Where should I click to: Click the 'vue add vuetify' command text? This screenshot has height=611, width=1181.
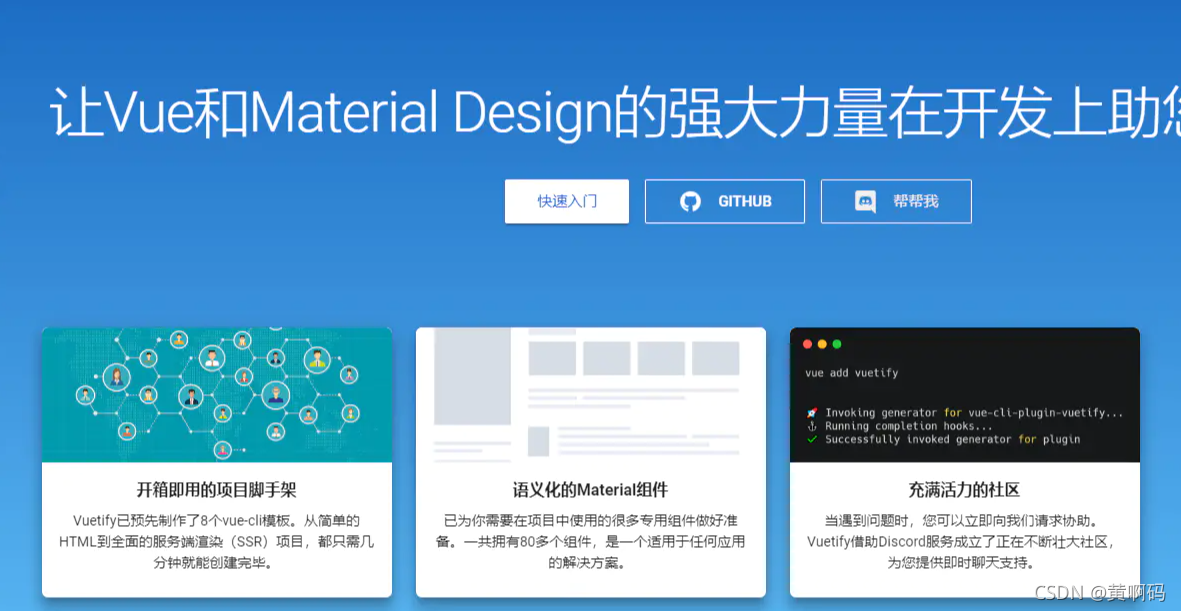[x=852, y=373]
